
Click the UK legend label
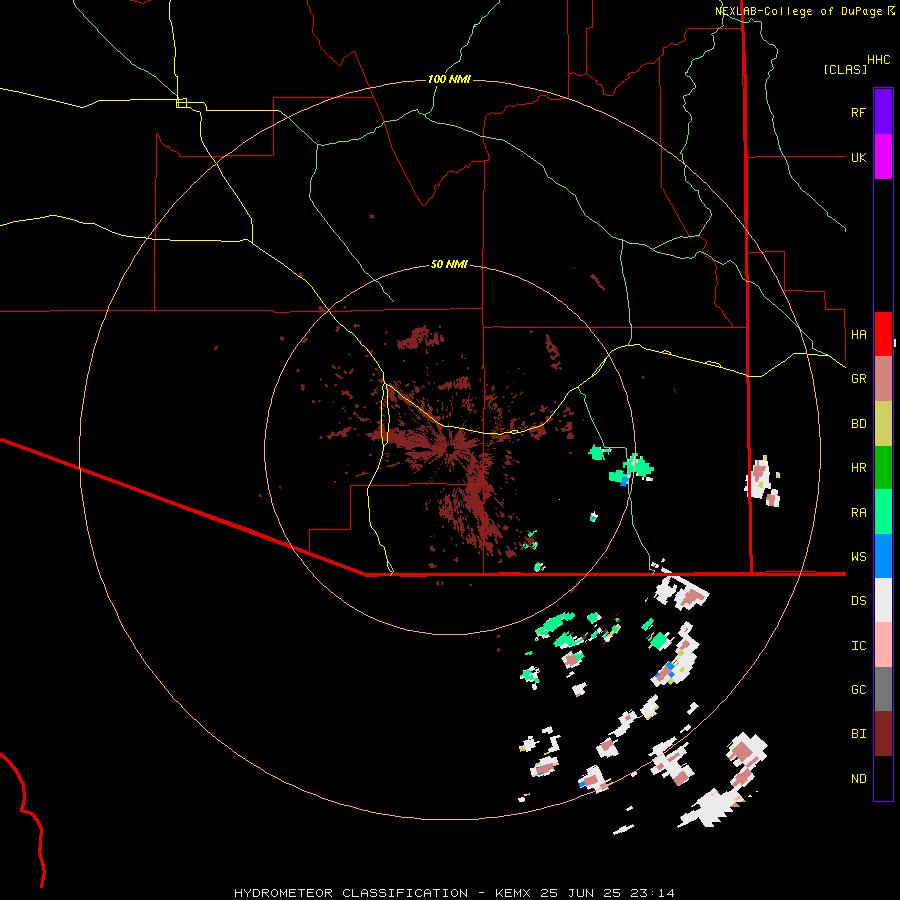(x=858, y=157)
